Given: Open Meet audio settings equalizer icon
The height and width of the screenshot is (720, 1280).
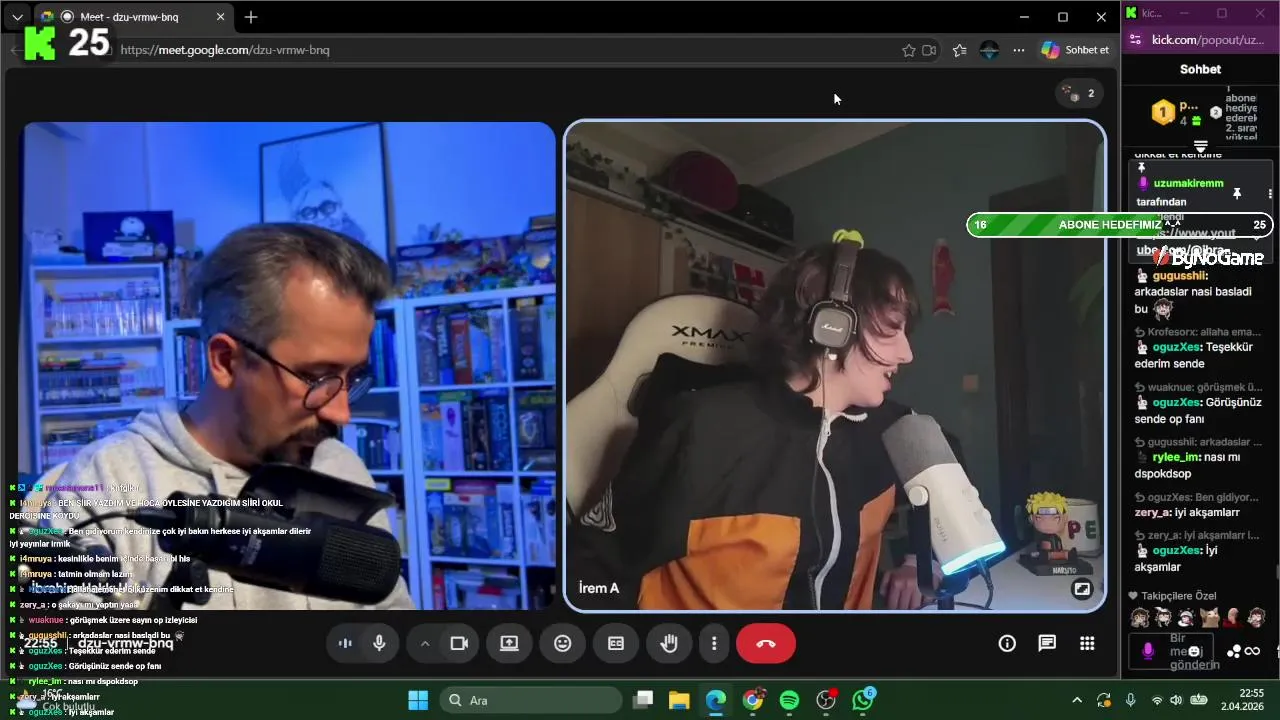Looking at the screenshot, I should point(345,644).
